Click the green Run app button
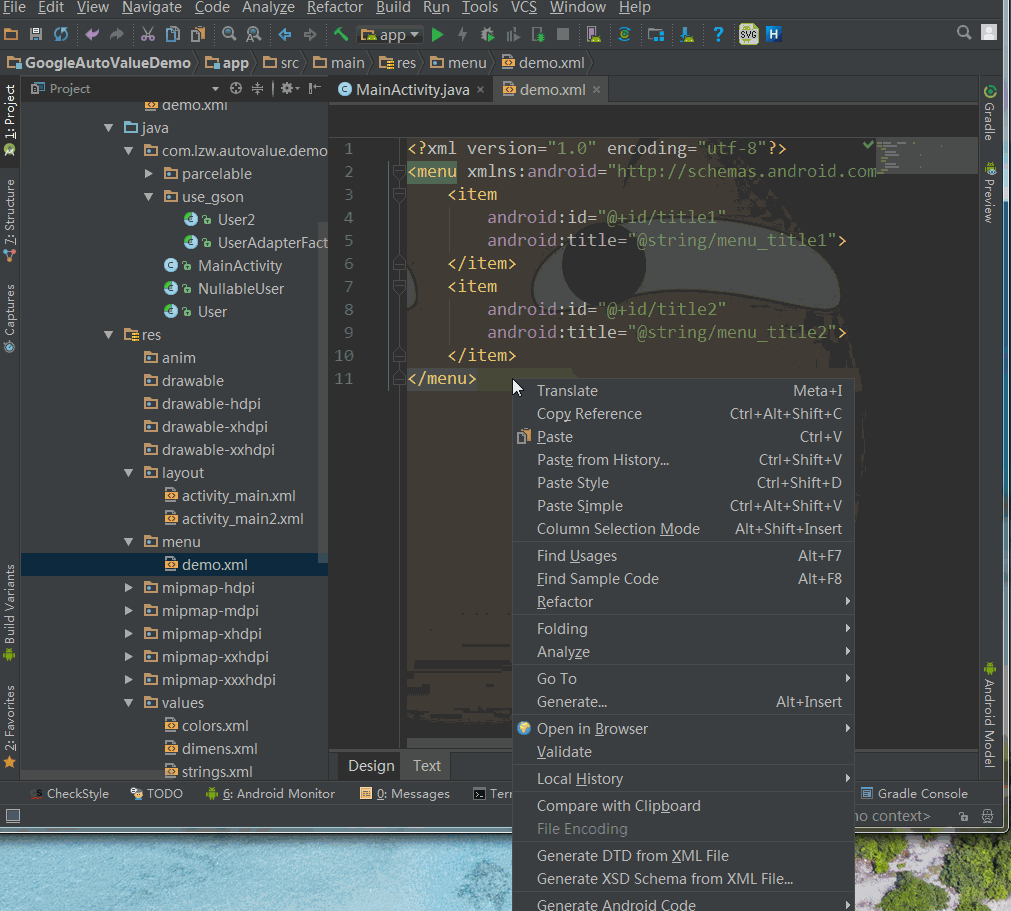This screenshot has height=911, width=1011. [x=437, y=34]
